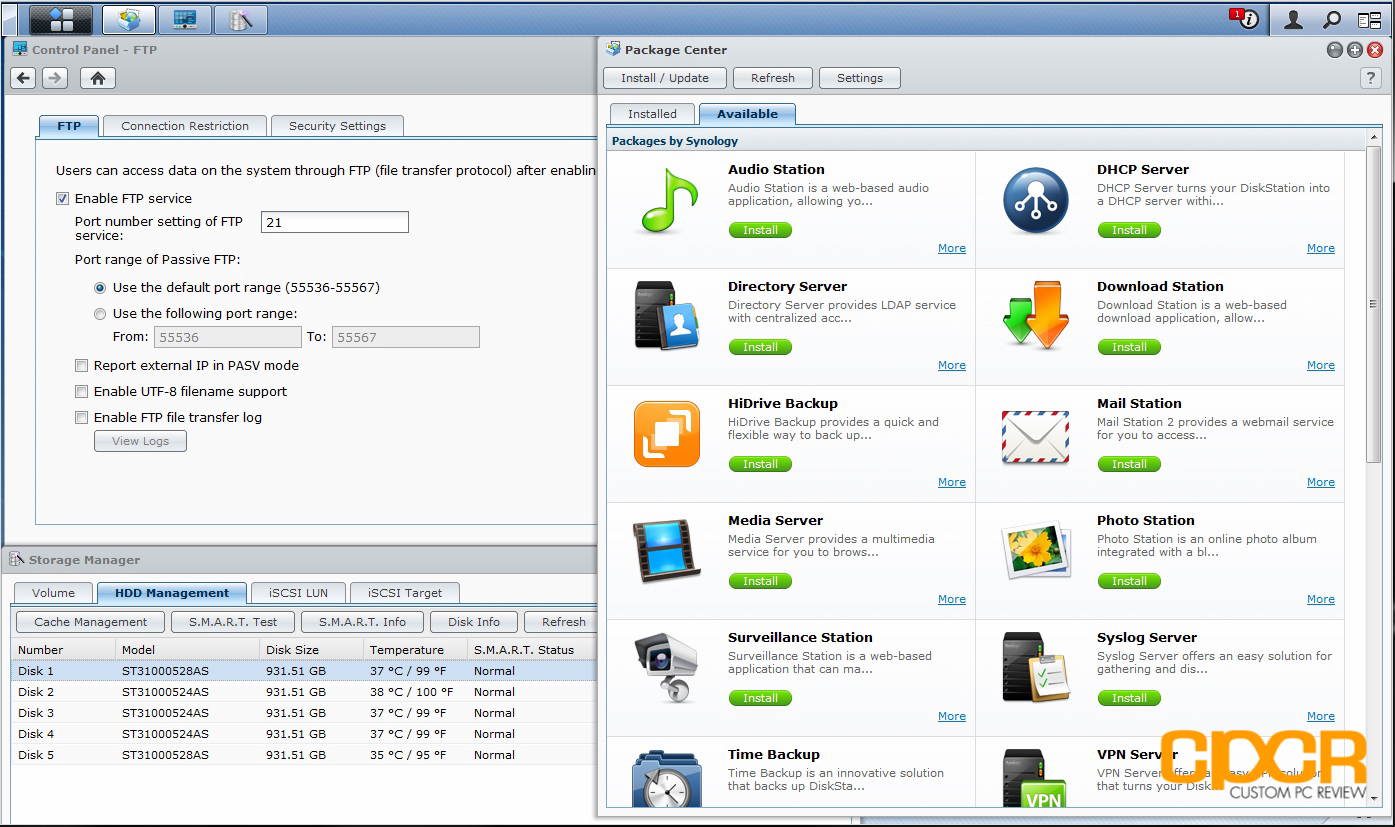Image resolution: width=1395 pixels, height=827 pixels.
Task: Click the Time Backup clock icon
Action: coord(667,778)
